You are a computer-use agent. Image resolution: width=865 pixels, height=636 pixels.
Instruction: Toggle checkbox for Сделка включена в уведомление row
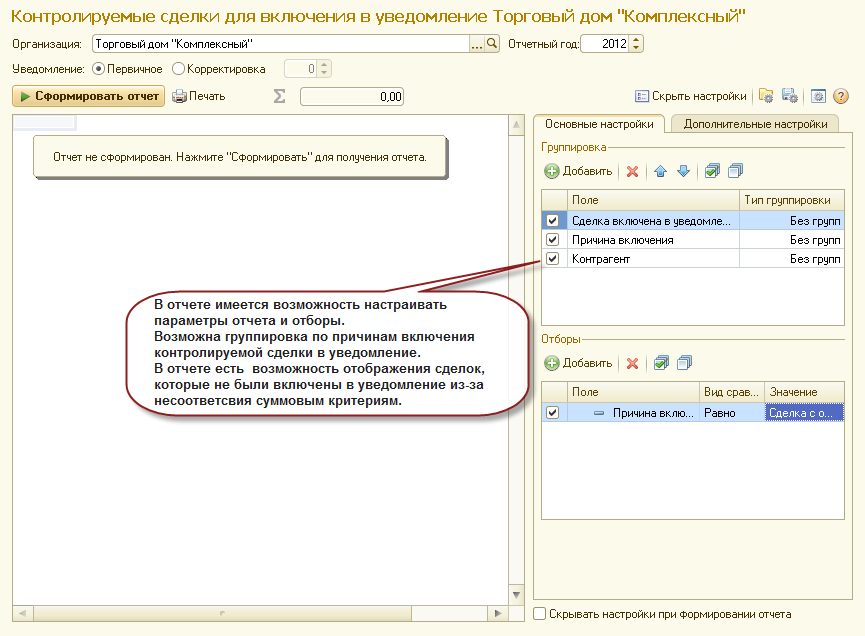click(552, 221)
